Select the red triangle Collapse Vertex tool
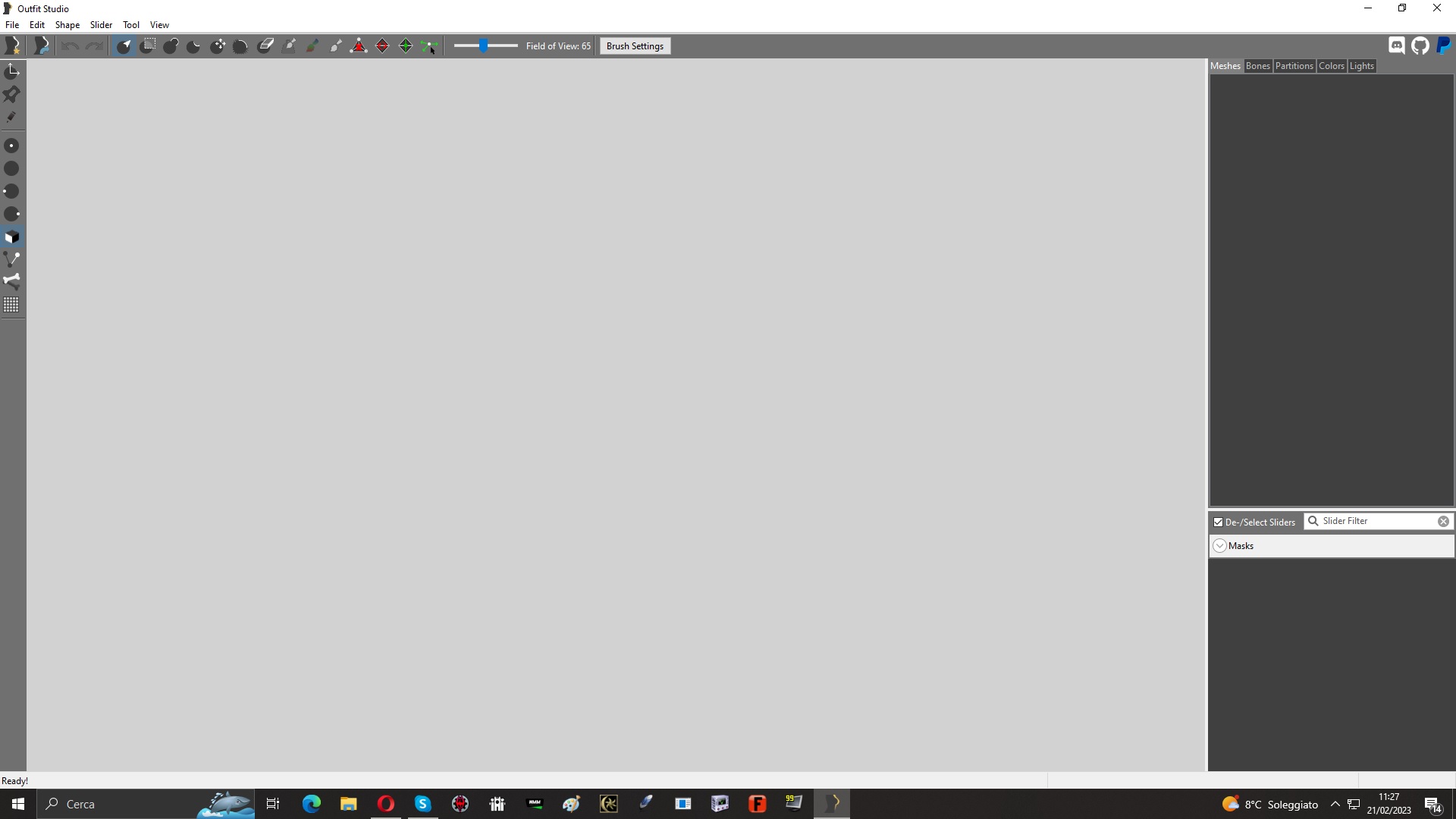Image resolution: width=1456 pixels, height=819 pixels. pyautogui.click(x=359, y=46)
